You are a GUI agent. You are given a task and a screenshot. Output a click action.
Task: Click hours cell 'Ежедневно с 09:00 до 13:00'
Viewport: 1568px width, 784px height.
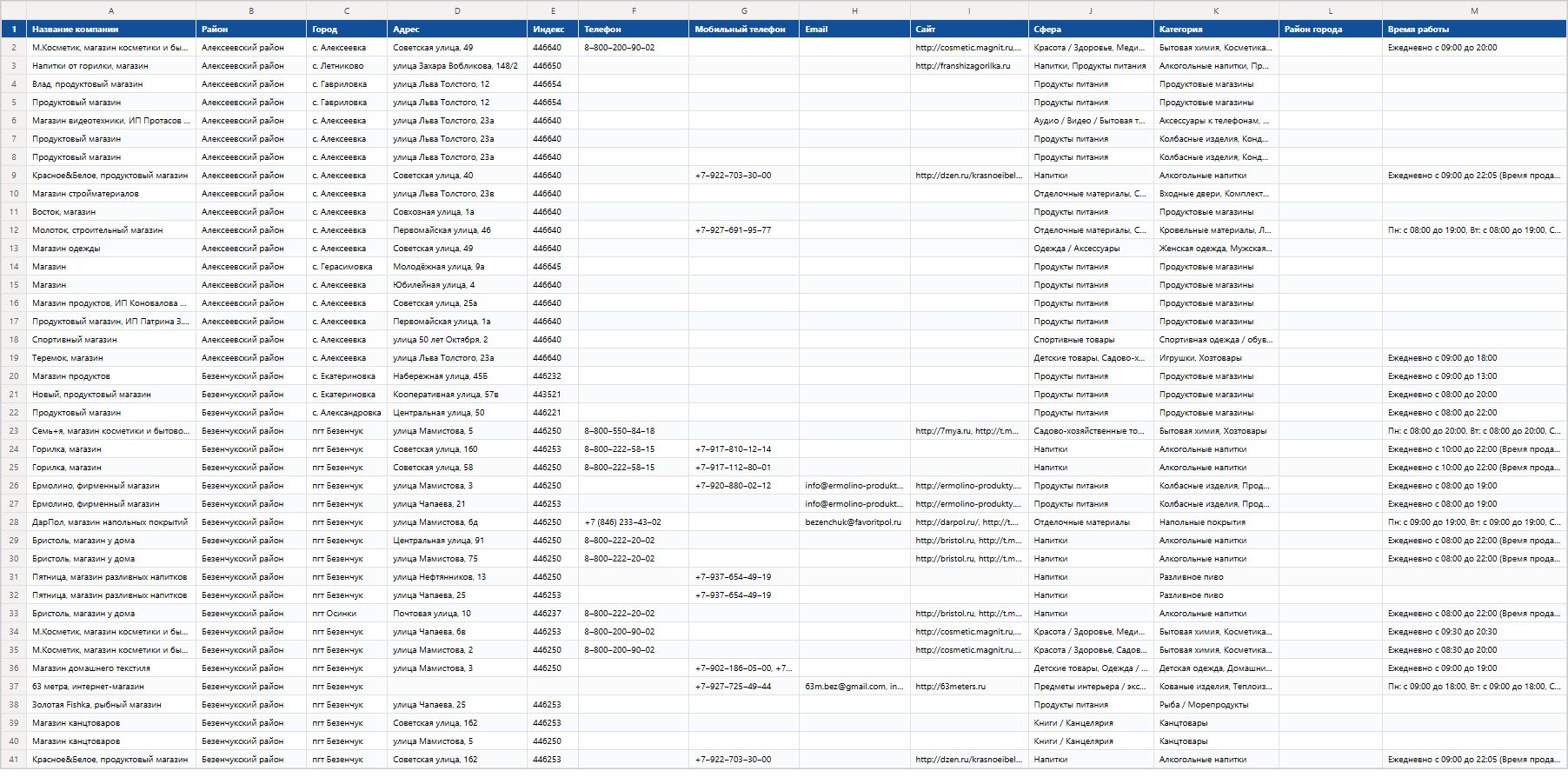coord(1474,376)
